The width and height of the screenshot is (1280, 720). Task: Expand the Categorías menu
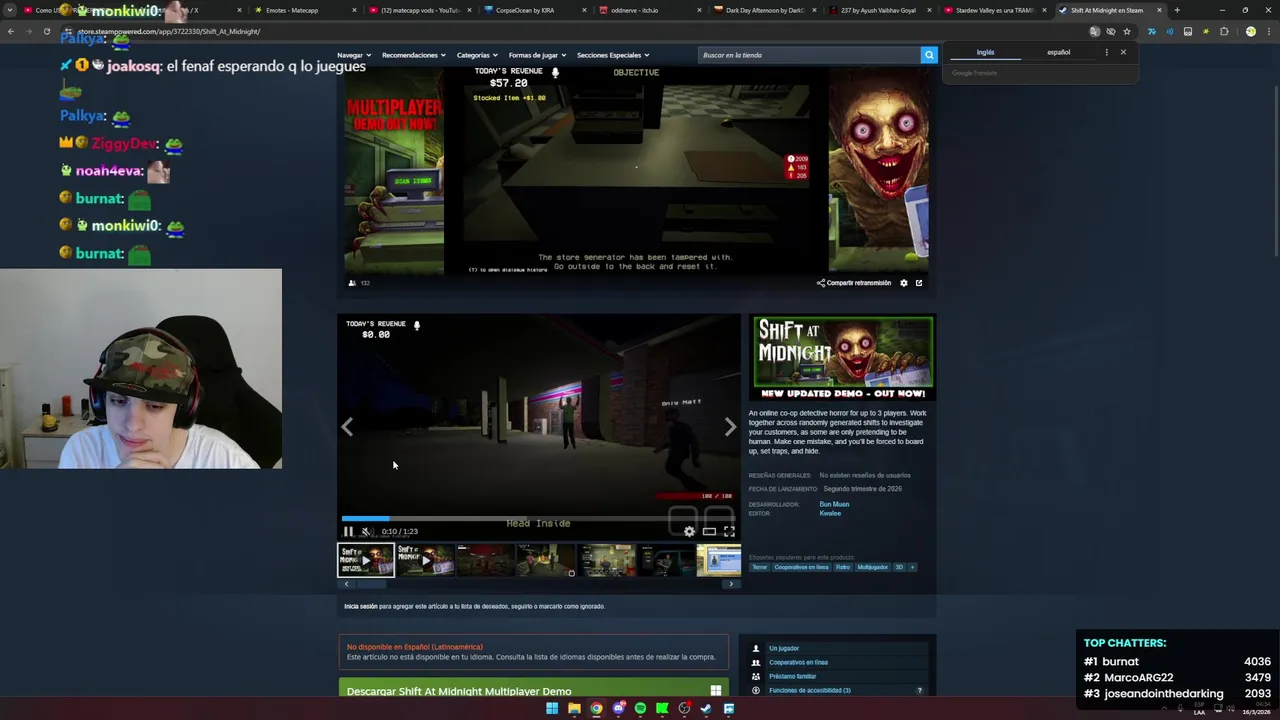[x=477, y=55]
